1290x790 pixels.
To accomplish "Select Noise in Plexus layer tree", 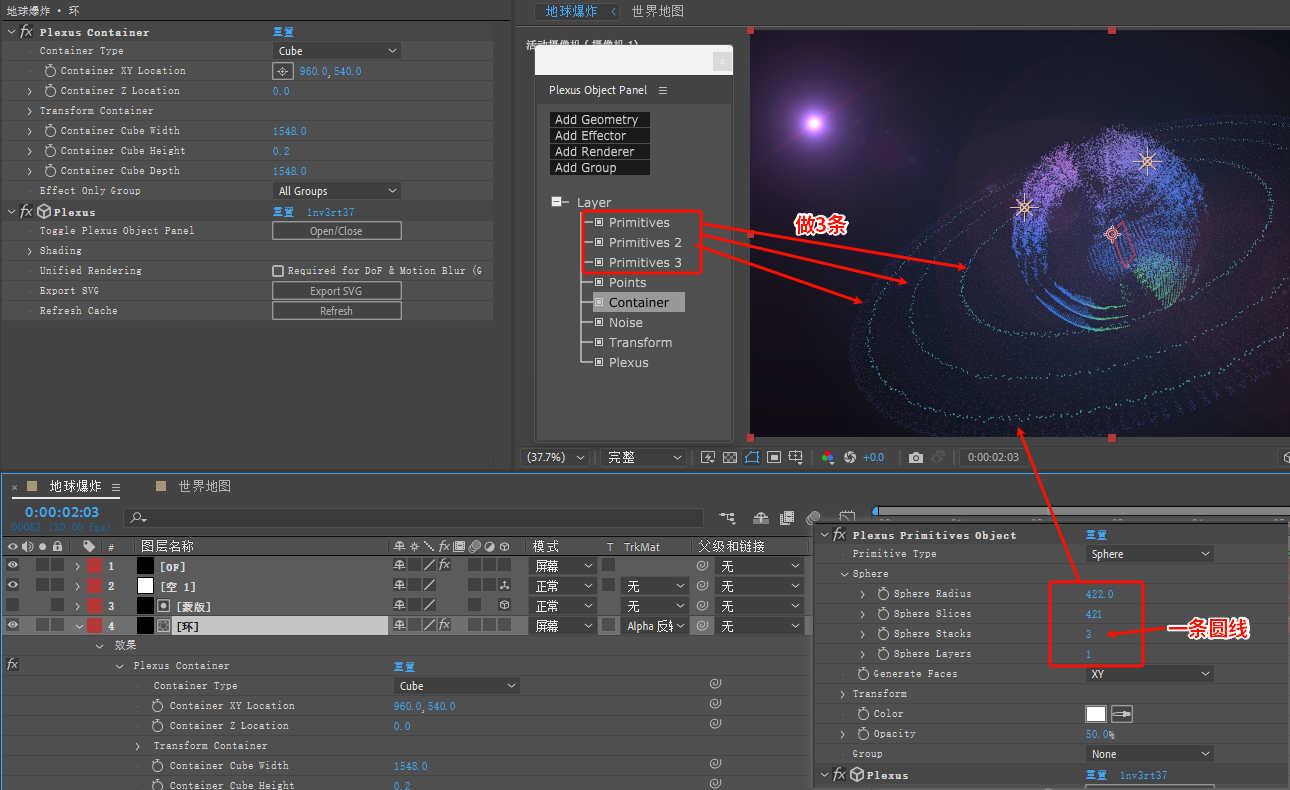I will [625, 323].
